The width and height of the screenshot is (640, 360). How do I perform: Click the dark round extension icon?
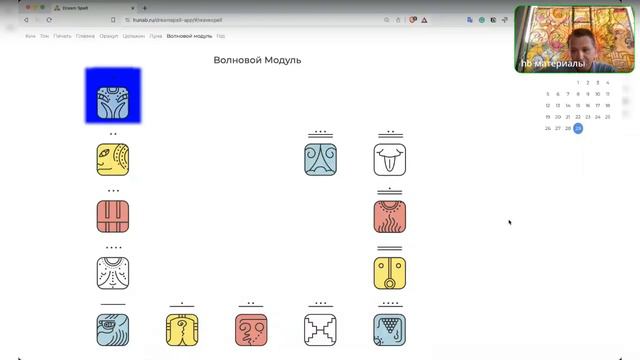tap(493, 20)
